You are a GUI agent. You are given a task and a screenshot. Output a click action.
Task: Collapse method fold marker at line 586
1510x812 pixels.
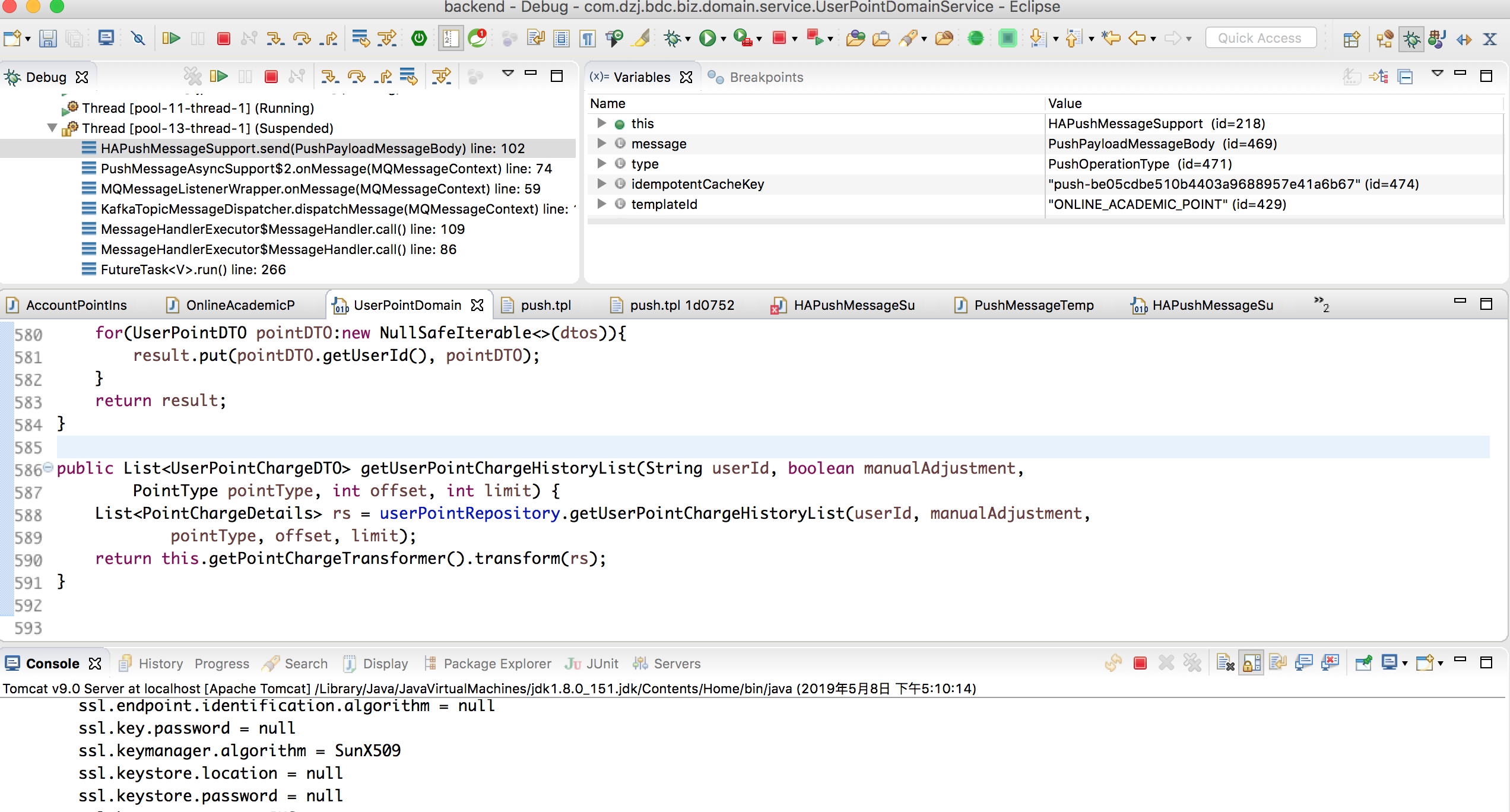[48, 467]
